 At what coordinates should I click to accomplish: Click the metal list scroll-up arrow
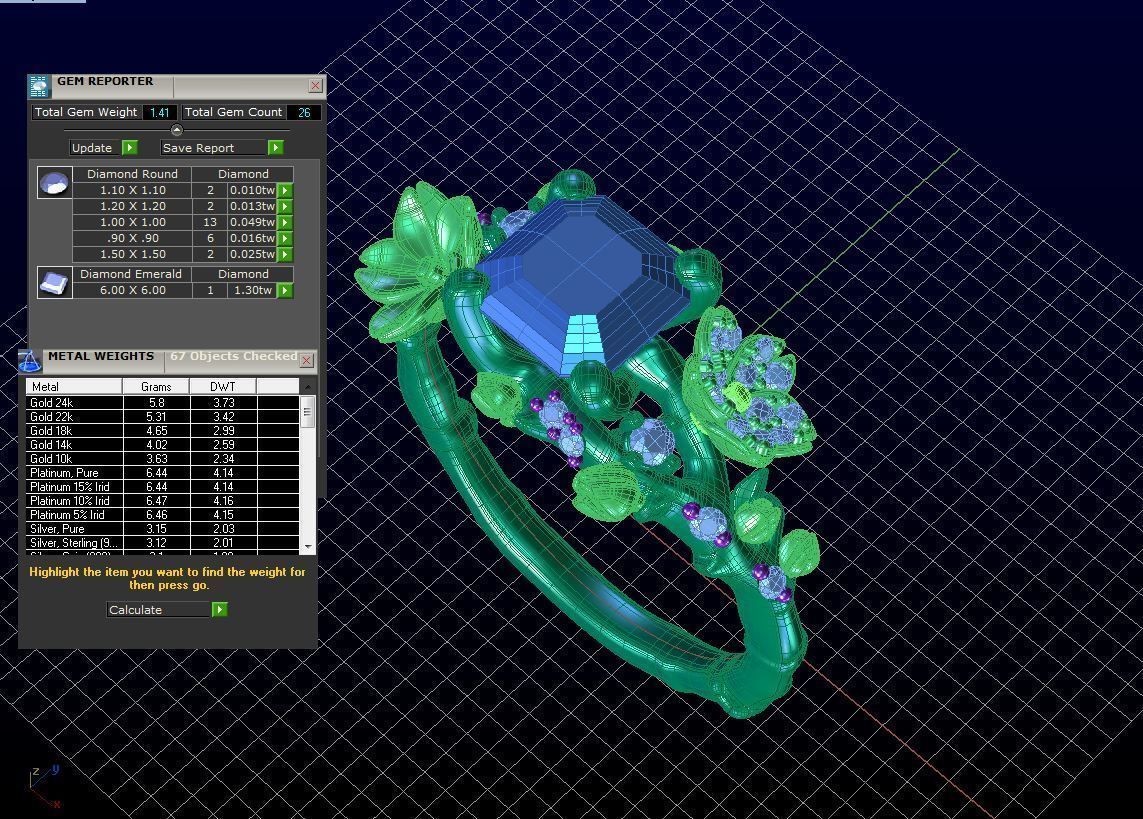tap(308, 387)
